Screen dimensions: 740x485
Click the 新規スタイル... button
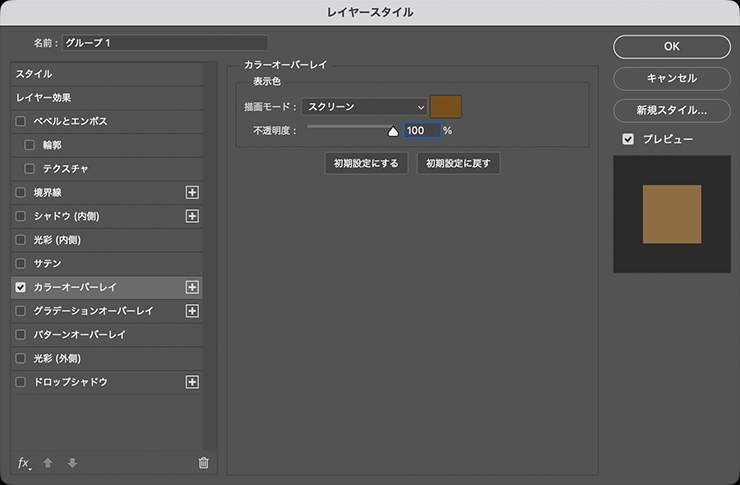tap(671, 110)
